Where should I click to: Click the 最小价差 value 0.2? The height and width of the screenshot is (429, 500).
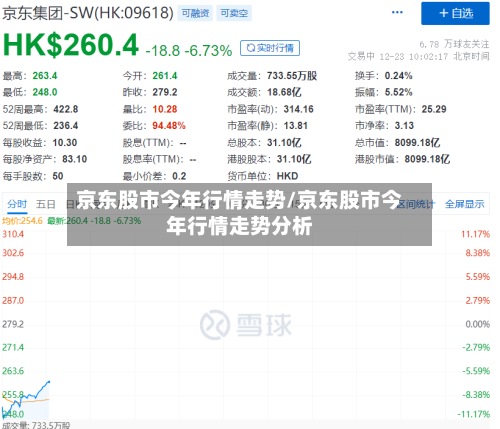click(179, 176)
